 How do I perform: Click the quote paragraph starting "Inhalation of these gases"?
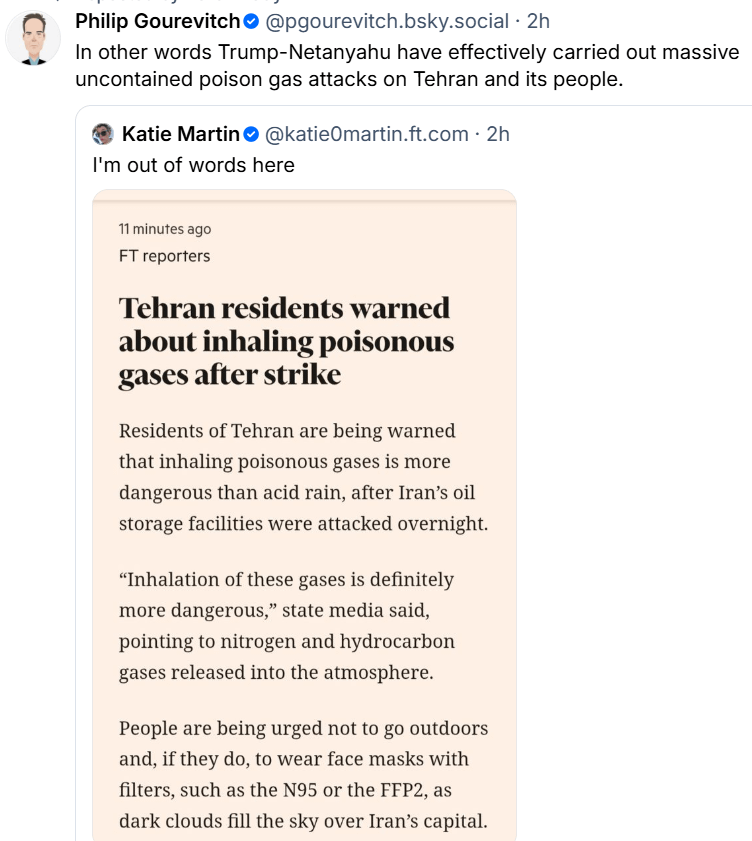287,625
